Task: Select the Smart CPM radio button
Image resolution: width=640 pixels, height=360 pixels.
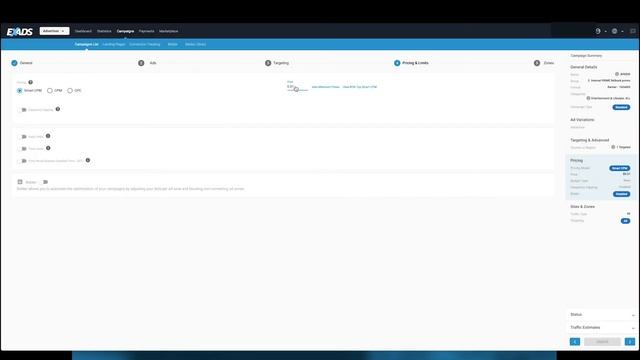Action: click(x=20, y=91)
